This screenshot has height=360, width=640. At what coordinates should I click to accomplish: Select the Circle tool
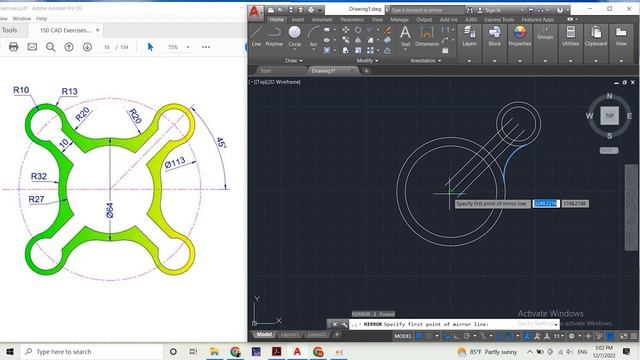pyautogui.click(x=295, y=36)
